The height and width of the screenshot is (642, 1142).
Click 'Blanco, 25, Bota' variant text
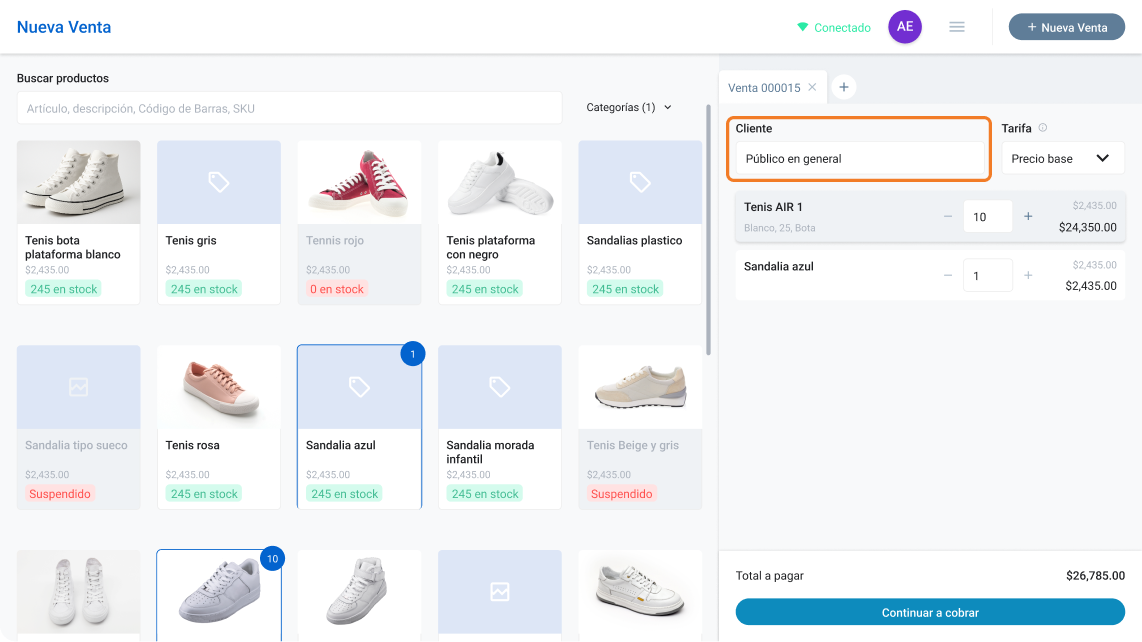tap(779, 228)
